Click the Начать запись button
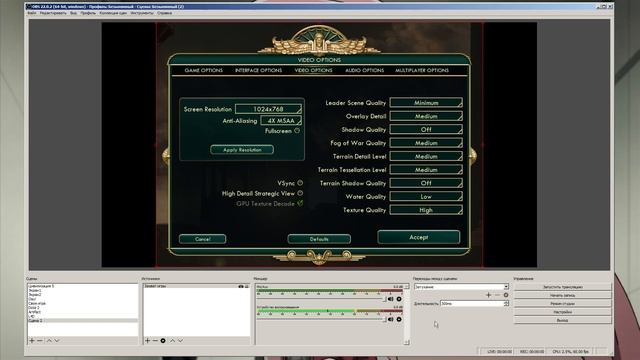Screen dimensions: 640x360 562,295
